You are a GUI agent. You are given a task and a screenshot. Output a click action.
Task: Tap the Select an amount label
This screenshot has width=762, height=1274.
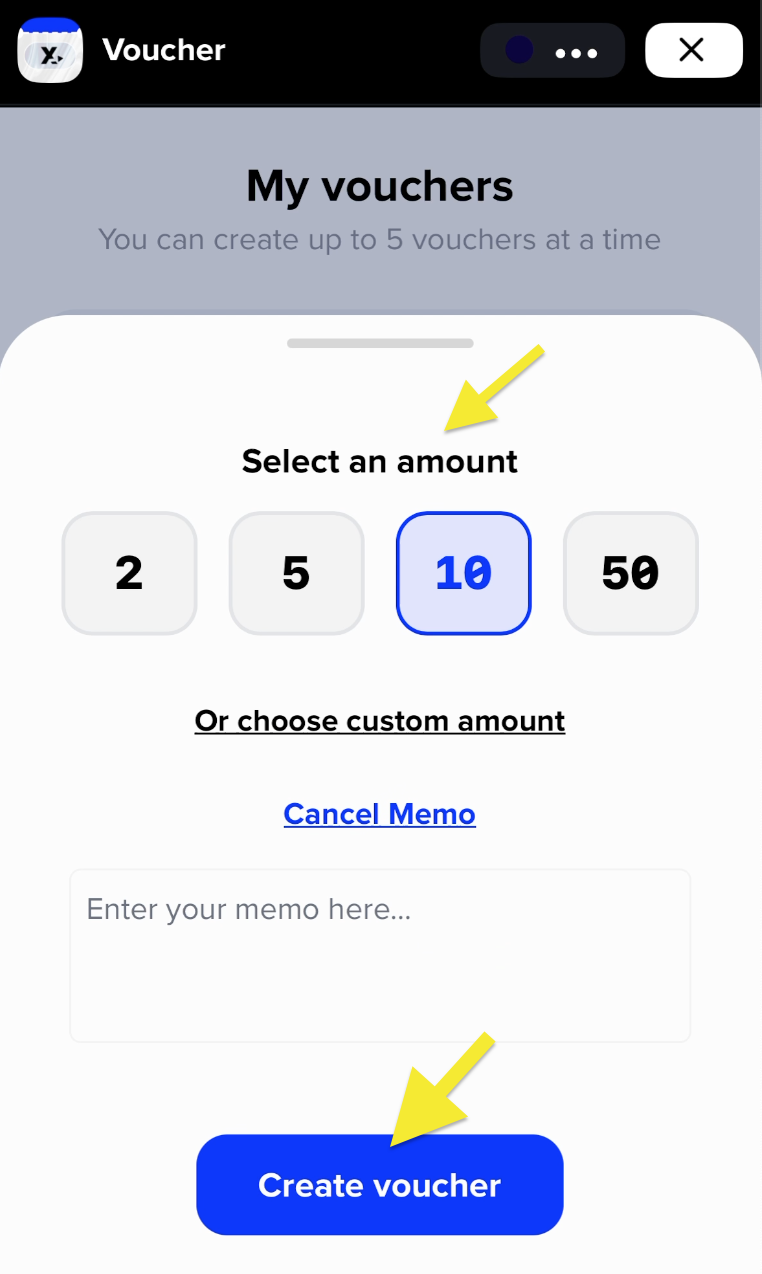[x=379, y=461]
